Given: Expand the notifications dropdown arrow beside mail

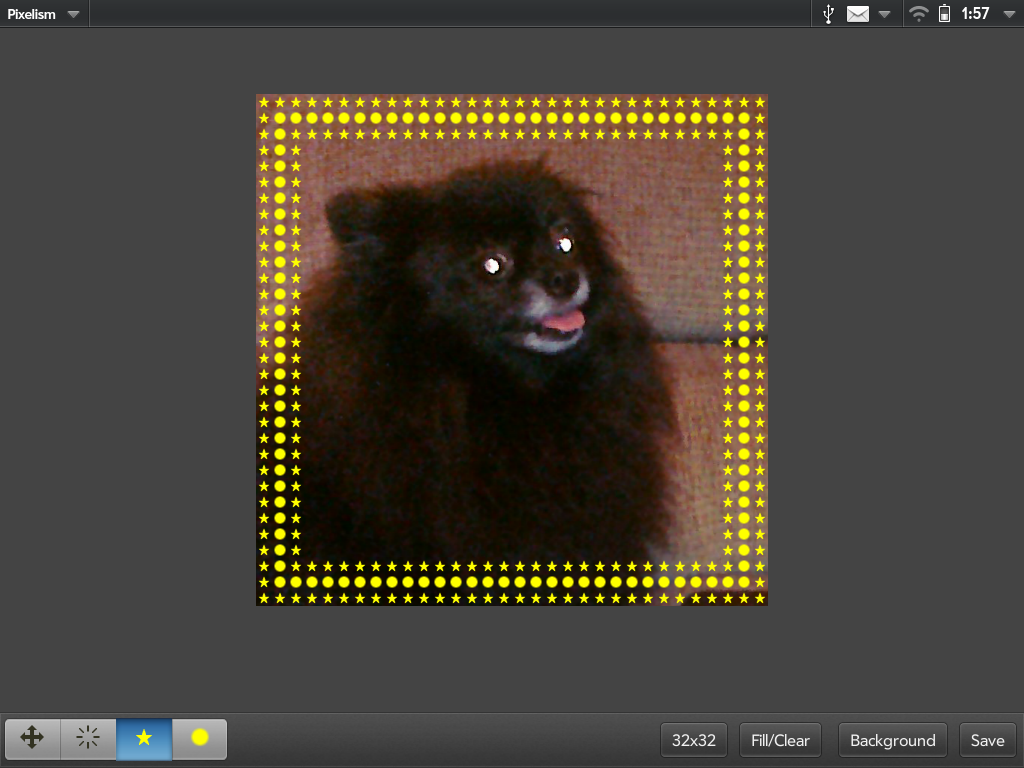Looking at the screenshot, I should pyautogui.click(x=884, y=14).
